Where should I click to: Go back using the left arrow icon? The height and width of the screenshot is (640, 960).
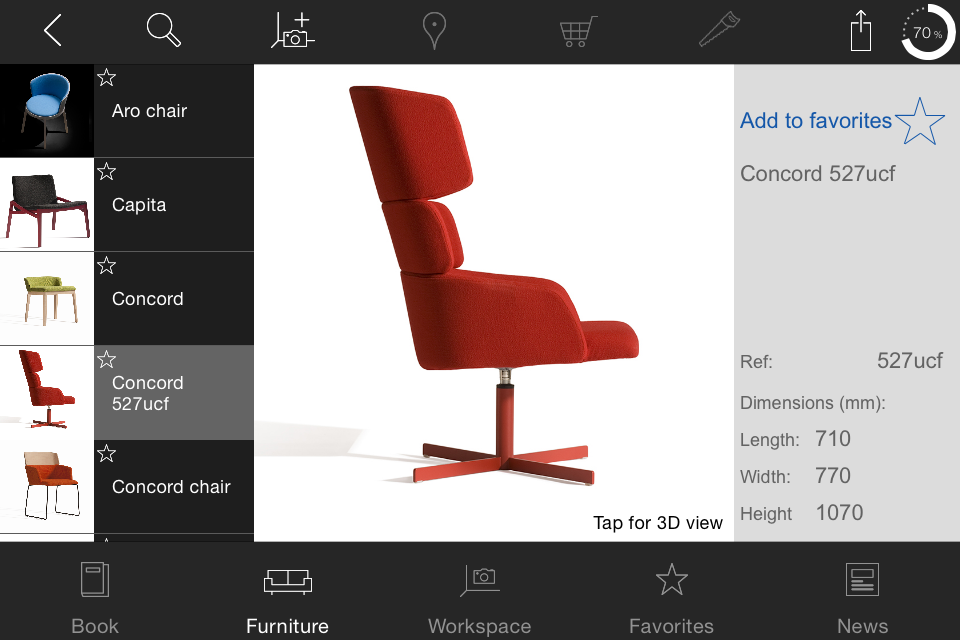[x=53, y=31]
